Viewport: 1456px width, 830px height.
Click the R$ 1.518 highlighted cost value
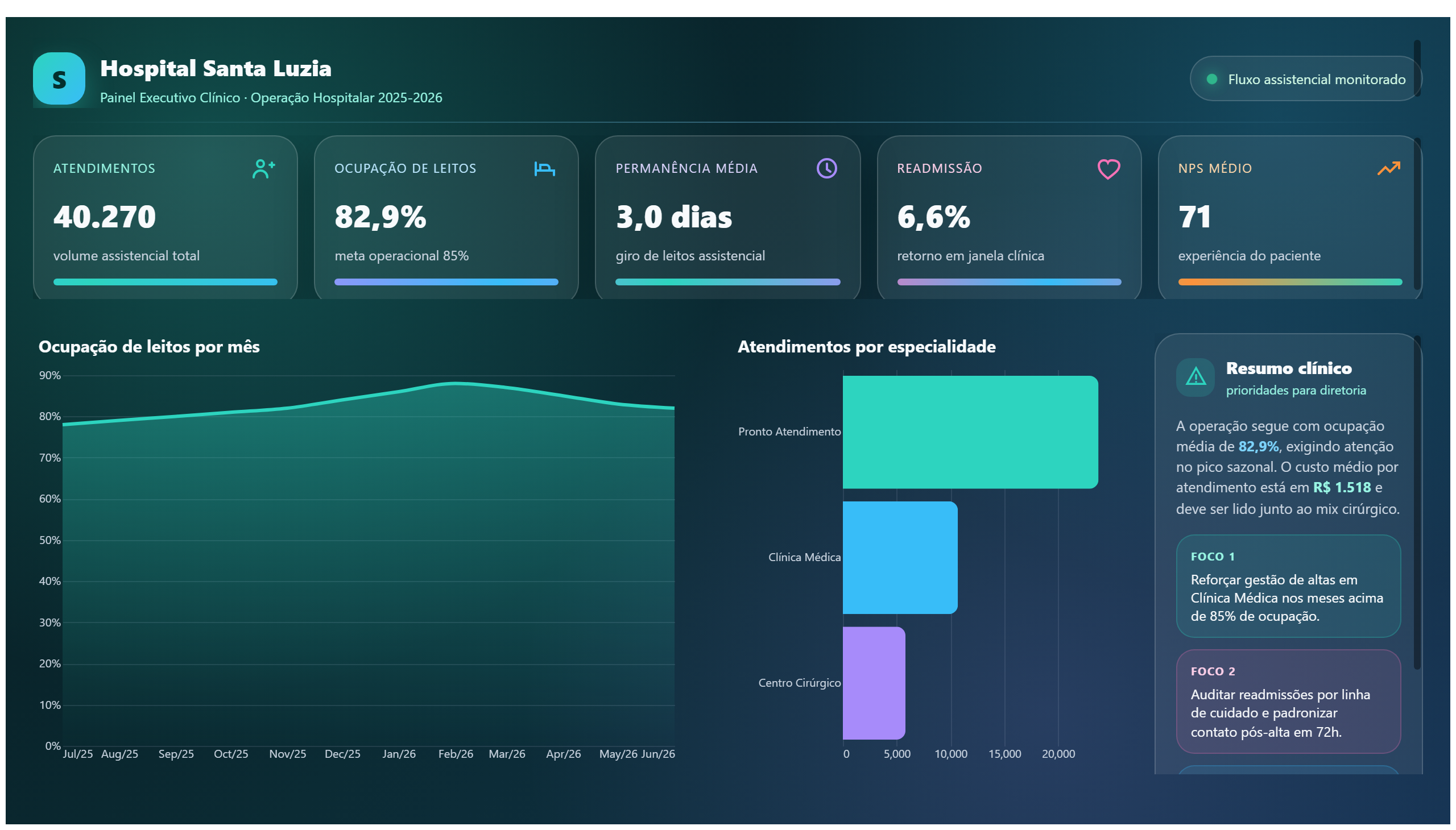pos(1341,487)
